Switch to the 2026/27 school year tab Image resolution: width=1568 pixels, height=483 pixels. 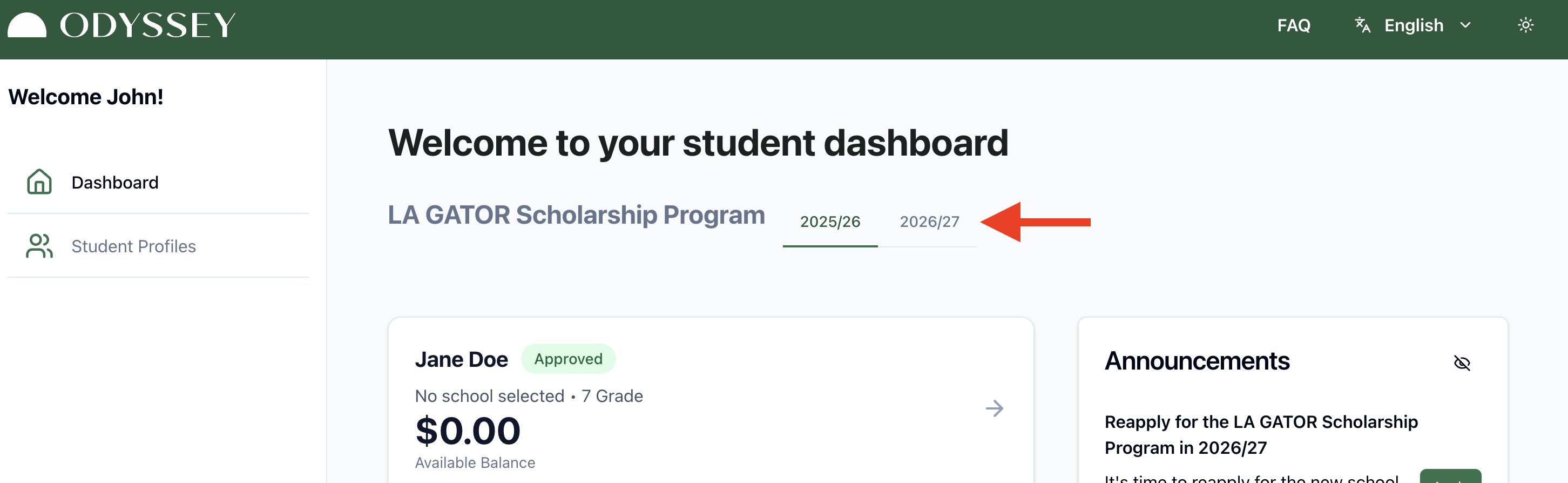929,222
